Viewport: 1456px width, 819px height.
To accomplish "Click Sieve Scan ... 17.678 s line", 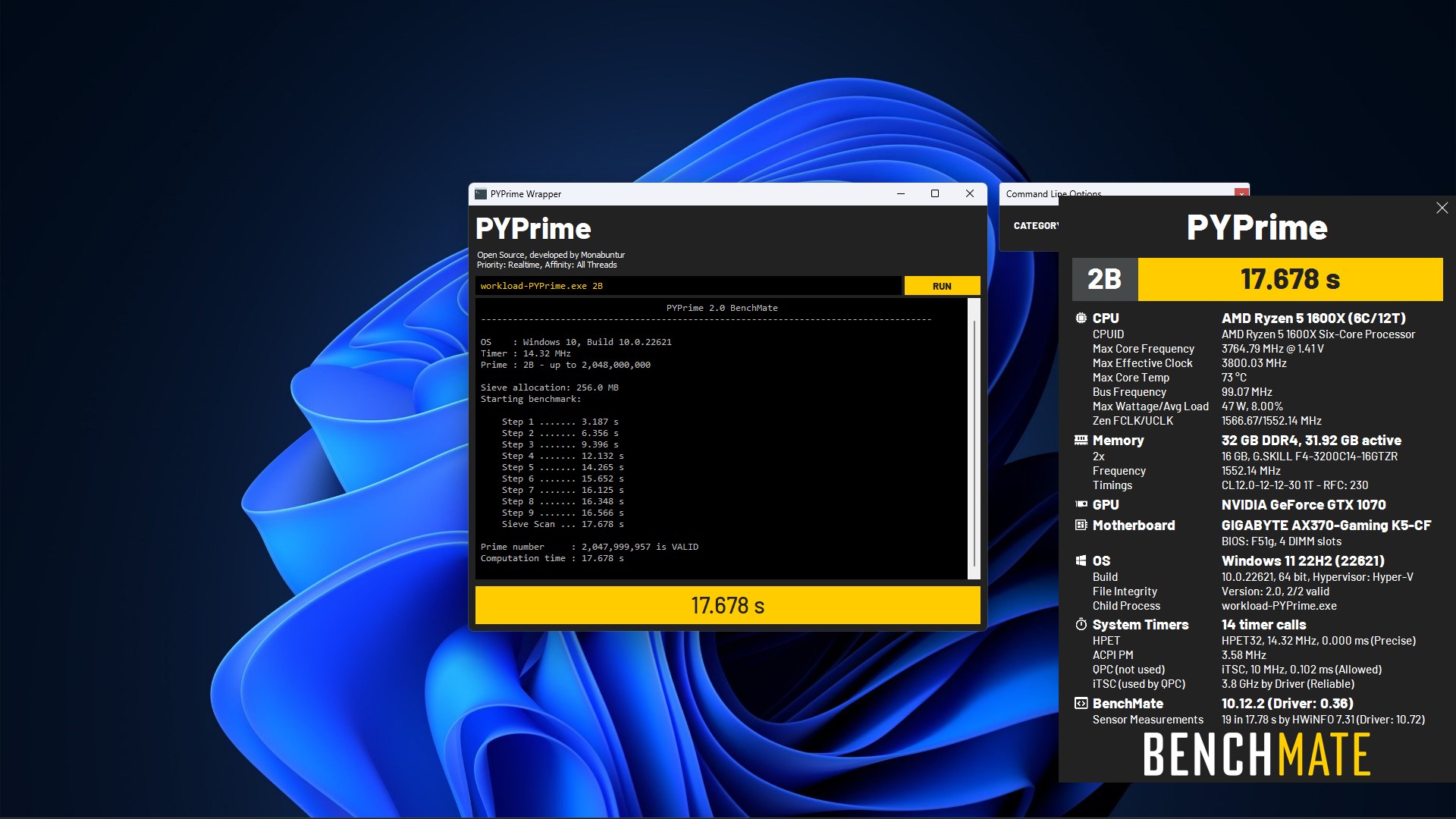I will click(563, 524).
